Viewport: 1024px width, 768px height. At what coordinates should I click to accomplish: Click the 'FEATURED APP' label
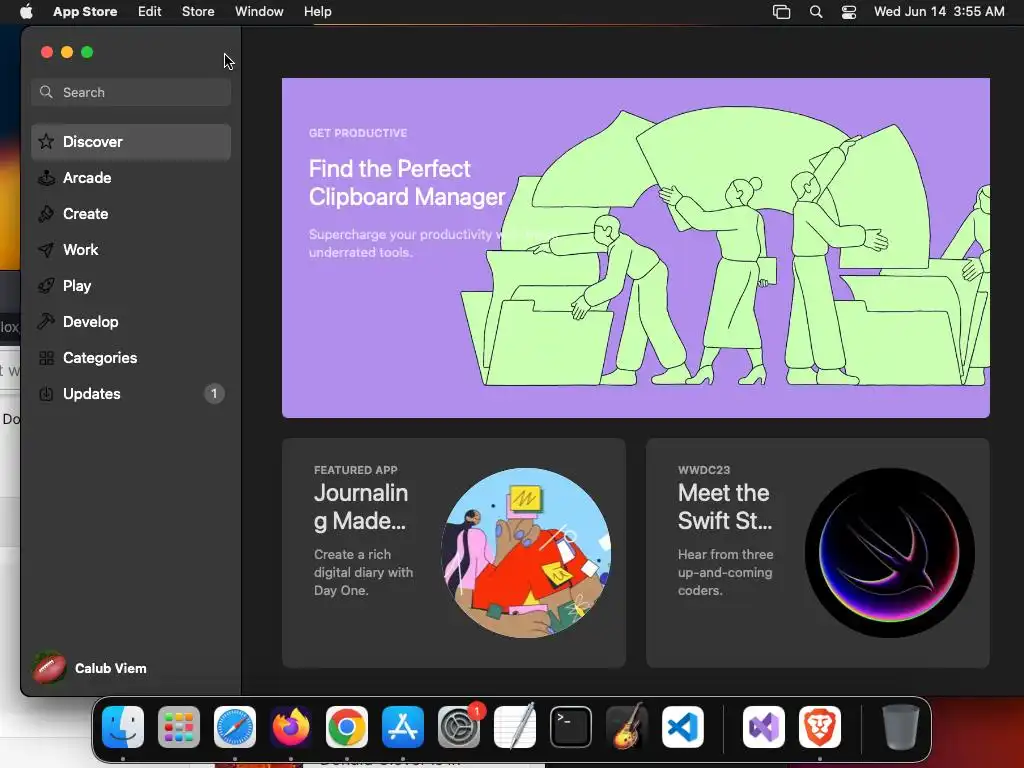[355, 470]
